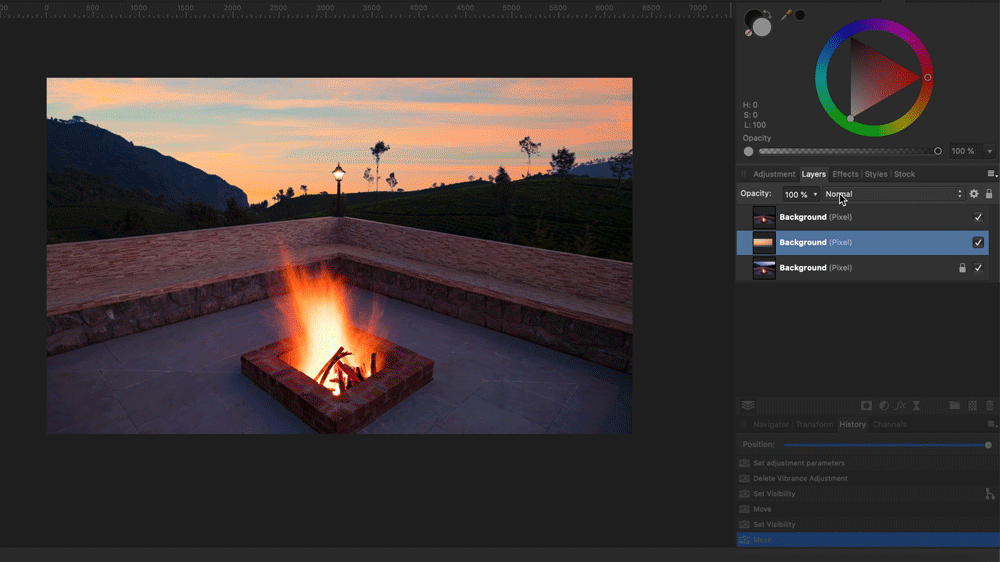Open the color opacity percent dropdown

[990, 151]
